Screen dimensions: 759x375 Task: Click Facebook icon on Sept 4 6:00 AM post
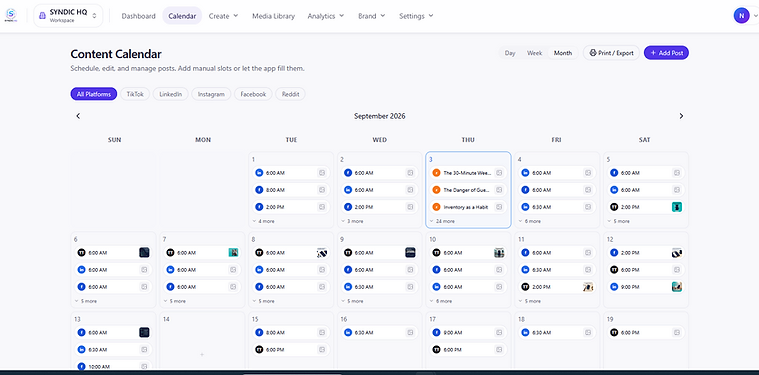click(x=525, y=190)
